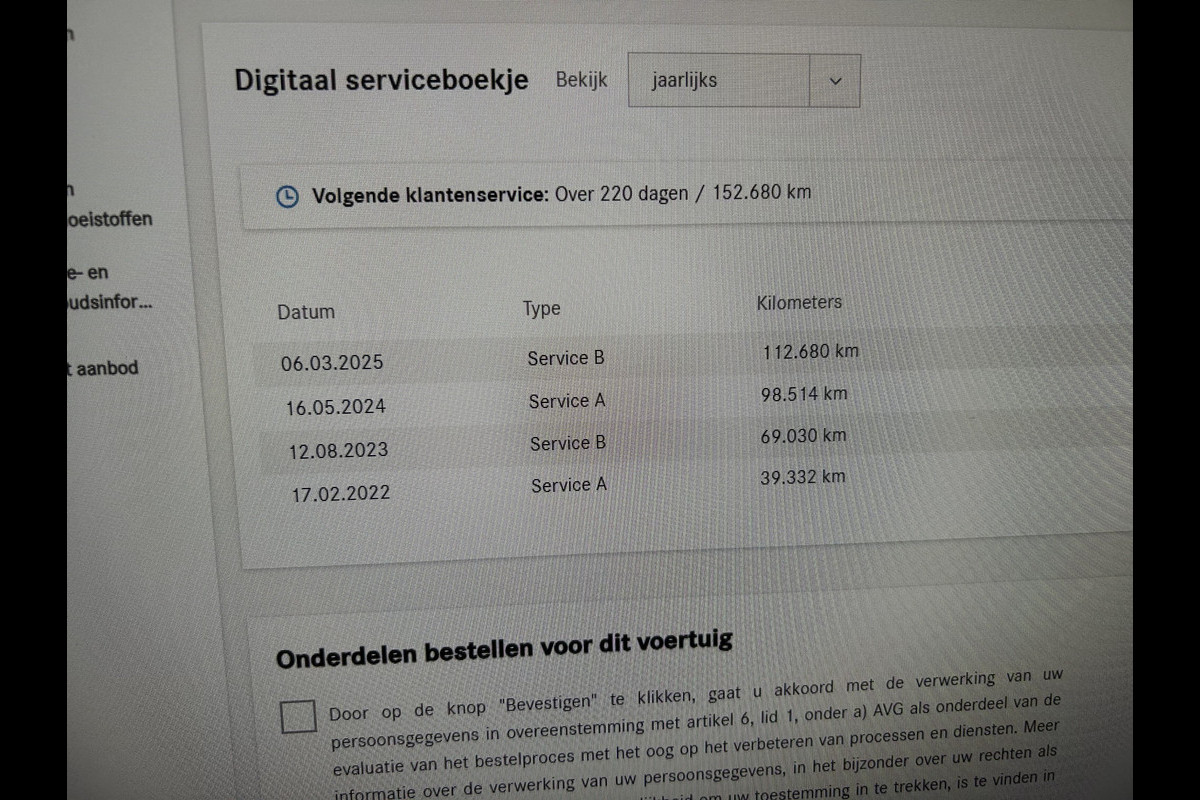Click 'Volgende klantenservice:' label text
The height and width of the screenshot is (800, 1200).
[x=430, y=195]
